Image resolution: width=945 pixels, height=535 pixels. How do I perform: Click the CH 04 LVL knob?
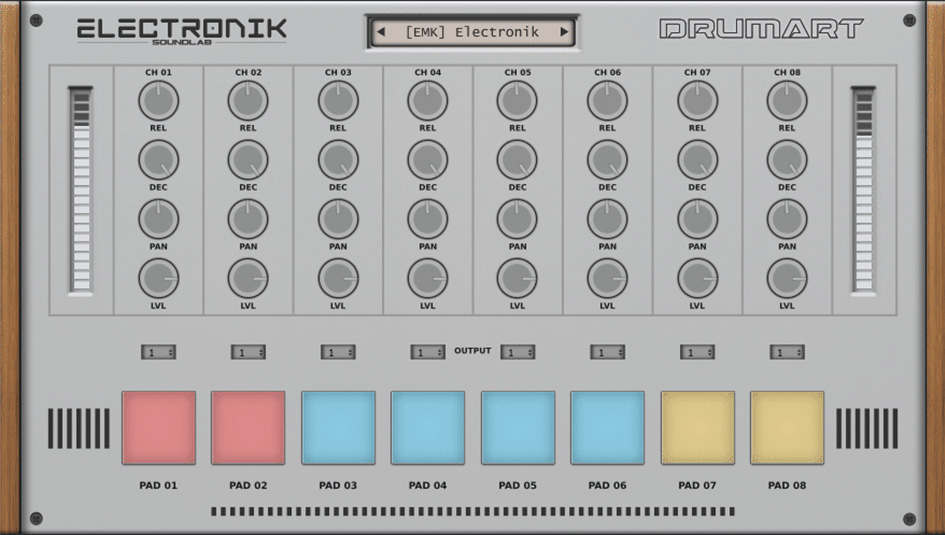coord(428,279)
